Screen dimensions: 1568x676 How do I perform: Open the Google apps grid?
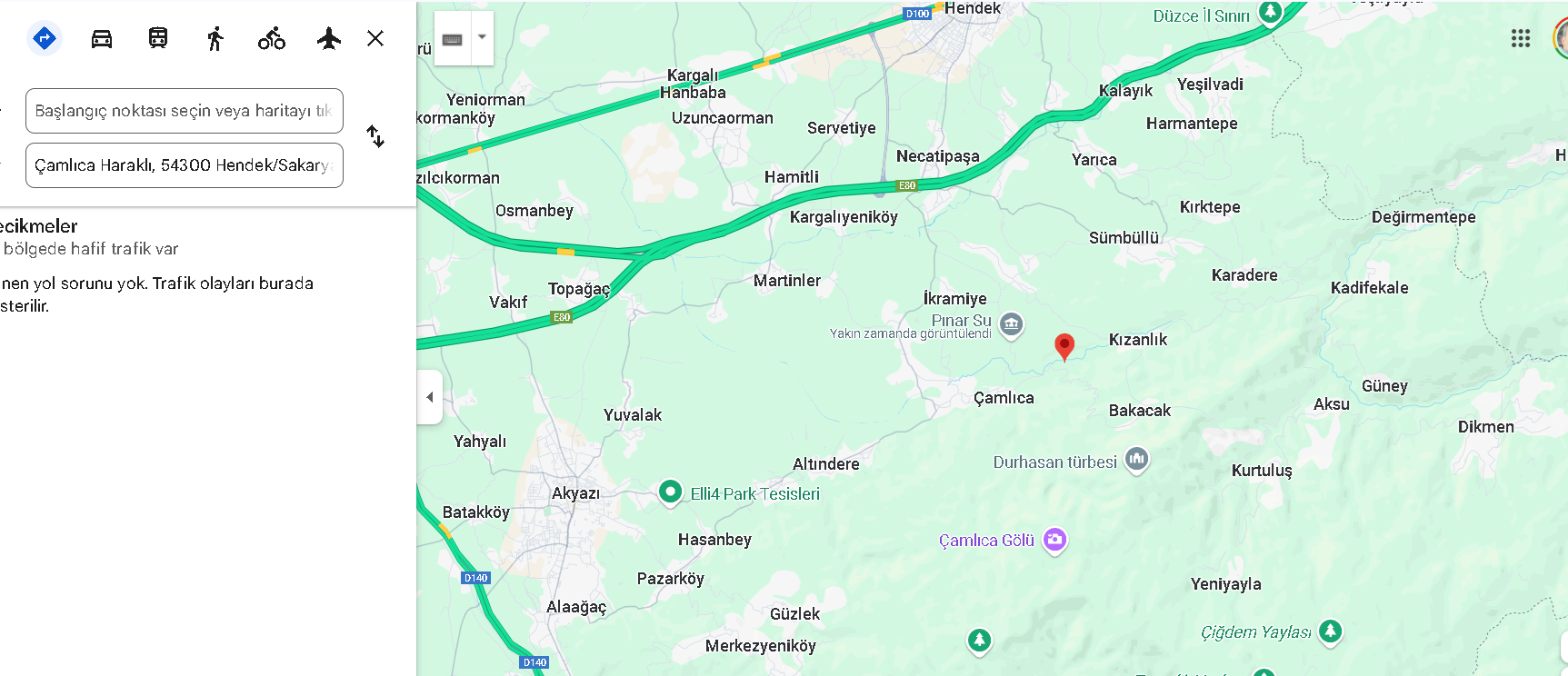1521,38
